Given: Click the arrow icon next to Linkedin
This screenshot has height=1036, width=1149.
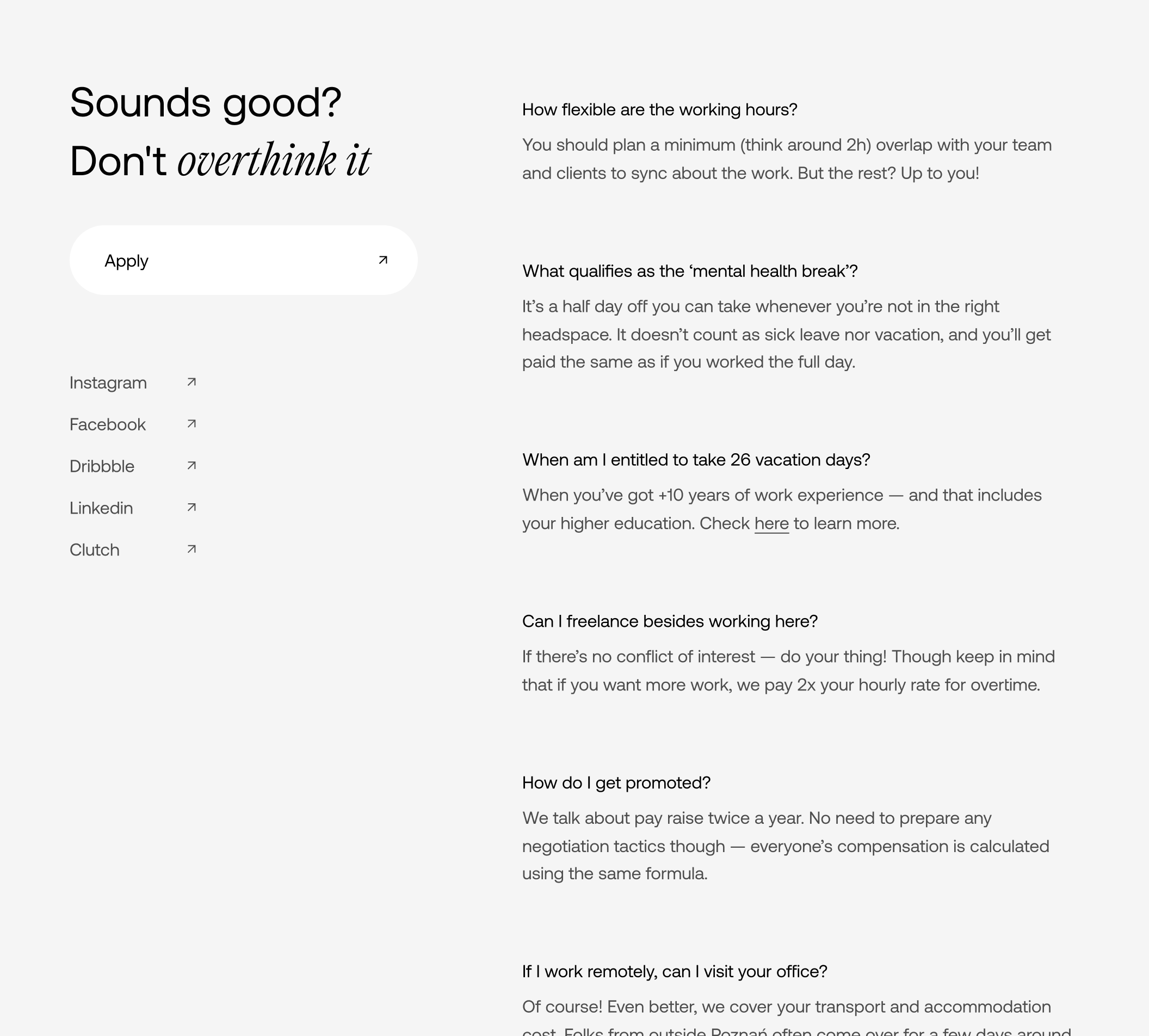Looking at the screenshot, I should 191,507.
